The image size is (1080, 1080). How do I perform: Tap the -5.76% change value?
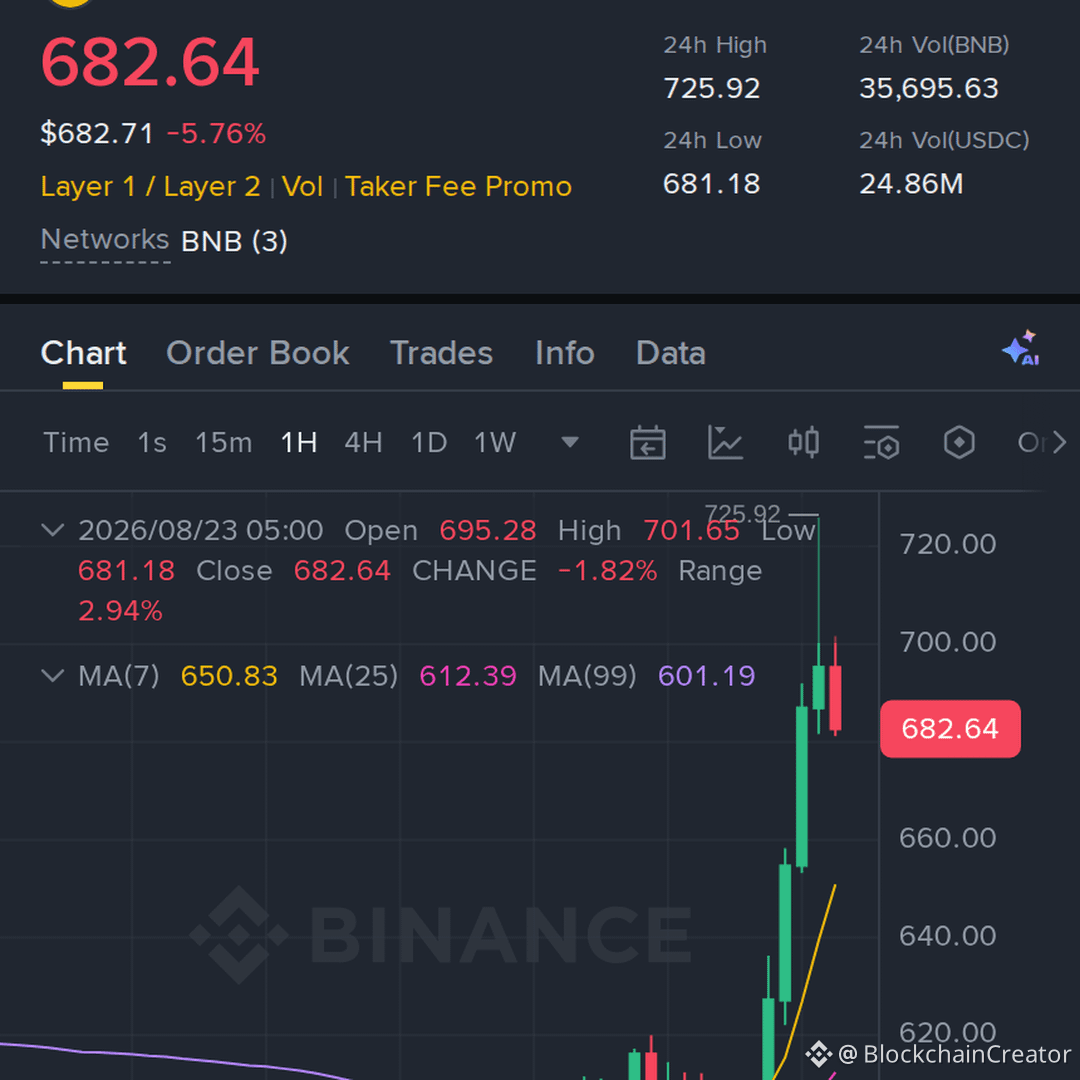coord(216,134)
